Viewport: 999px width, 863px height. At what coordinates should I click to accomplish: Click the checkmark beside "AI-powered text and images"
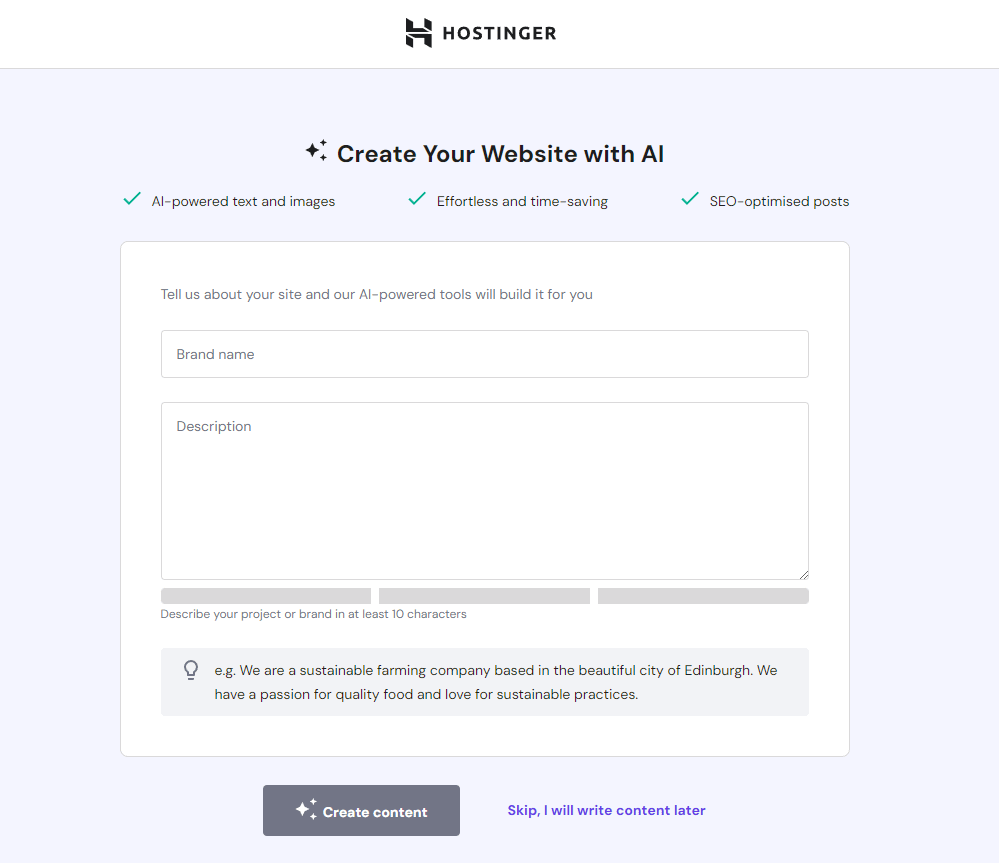click(131, 199)
